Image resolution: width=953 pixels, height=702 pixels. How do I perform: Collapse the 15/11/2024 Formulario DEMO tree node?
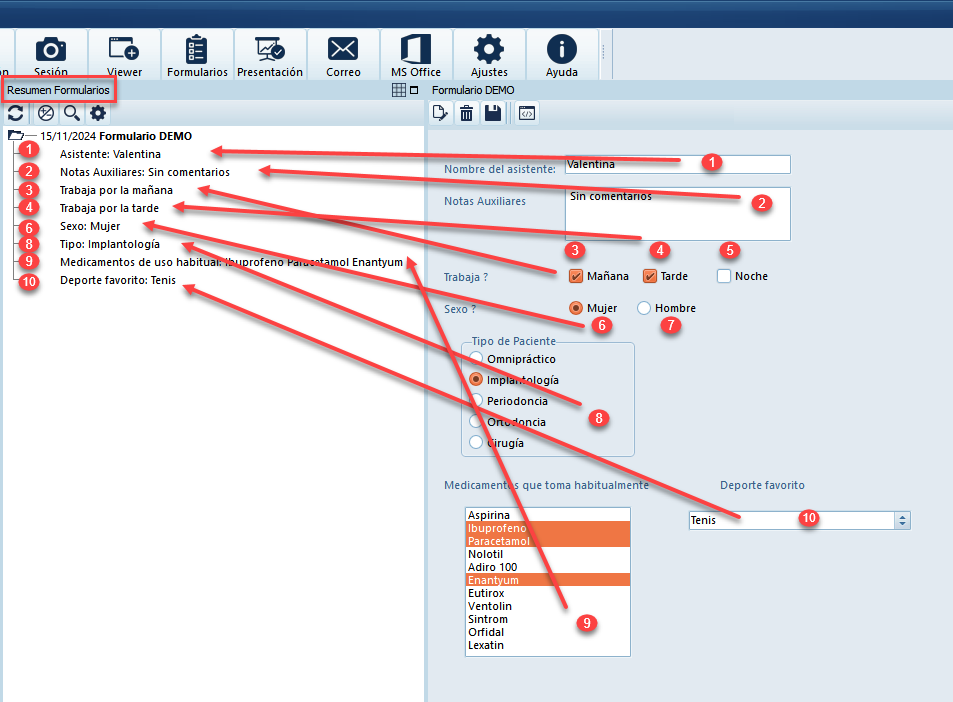(15, 136)
